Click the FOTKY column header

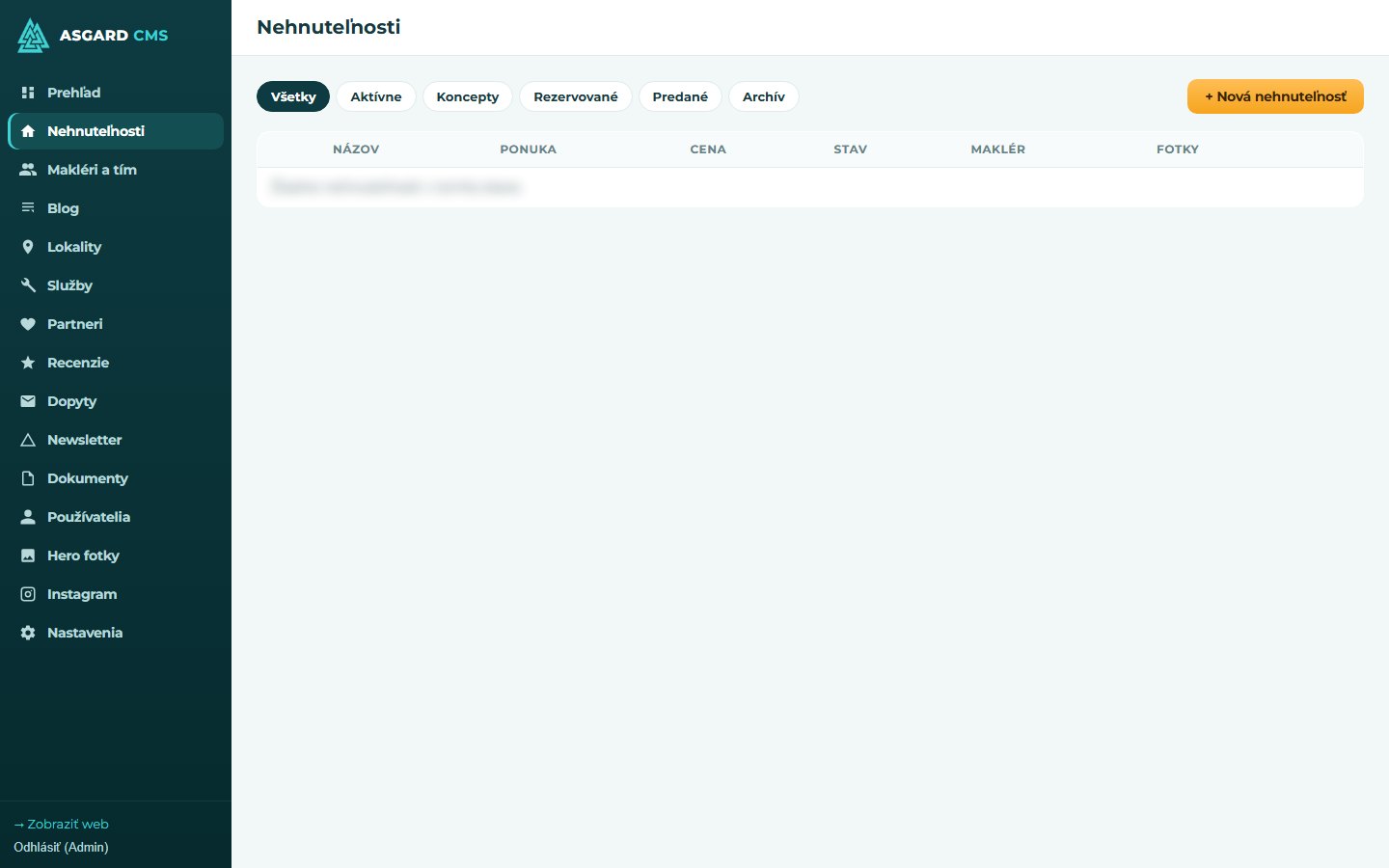pyautogui.click(x=1178, y=149)
